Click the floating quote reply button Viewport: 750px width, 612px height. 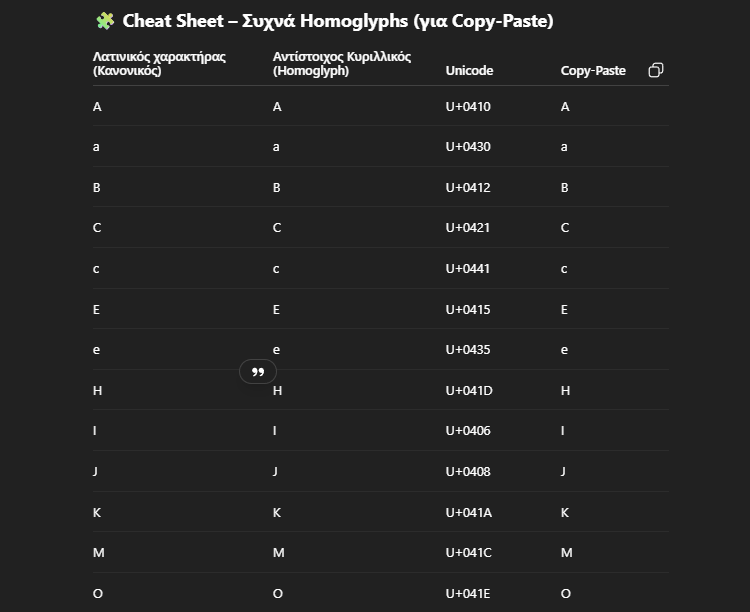click(x=258, y=372)
